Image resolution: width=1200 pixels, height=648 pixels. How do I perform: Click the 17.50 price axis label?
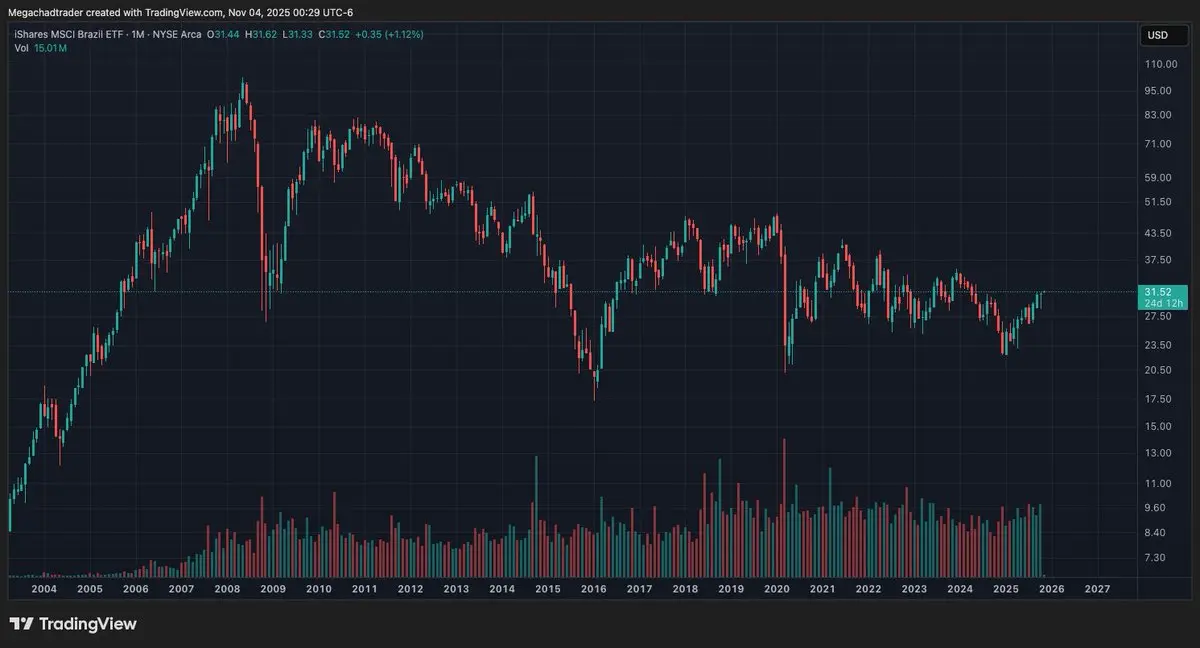(x=1158, y=399)
